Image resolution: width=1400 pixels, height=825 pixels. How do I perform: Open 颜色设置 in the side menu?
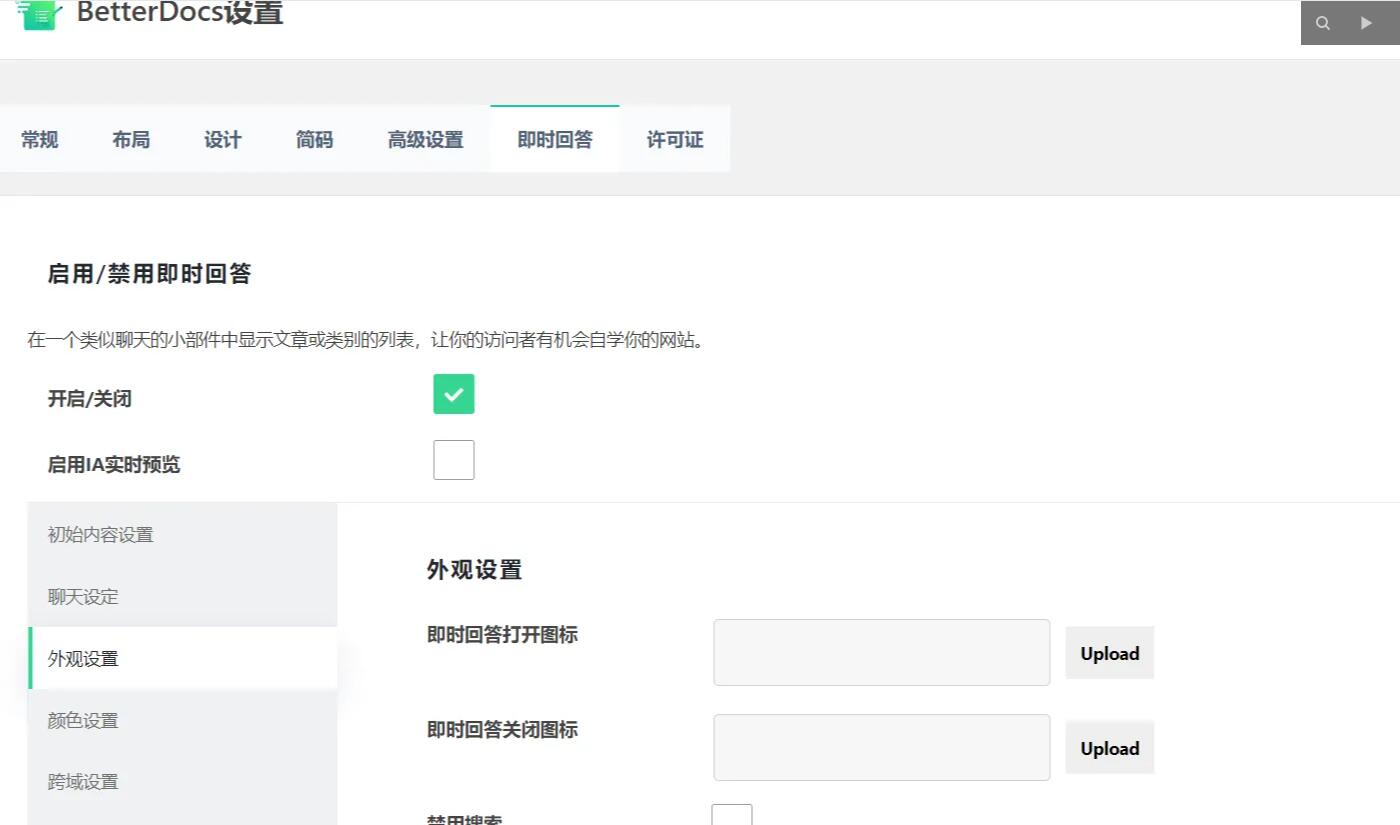click(182, 720)
